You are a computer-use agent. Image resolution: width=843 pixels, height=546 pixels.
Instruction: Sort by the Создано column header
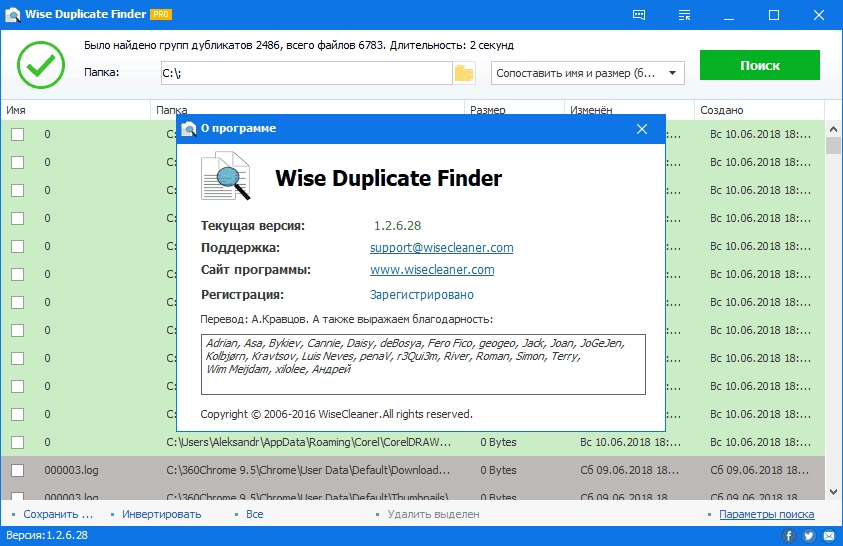click(759, 110)
